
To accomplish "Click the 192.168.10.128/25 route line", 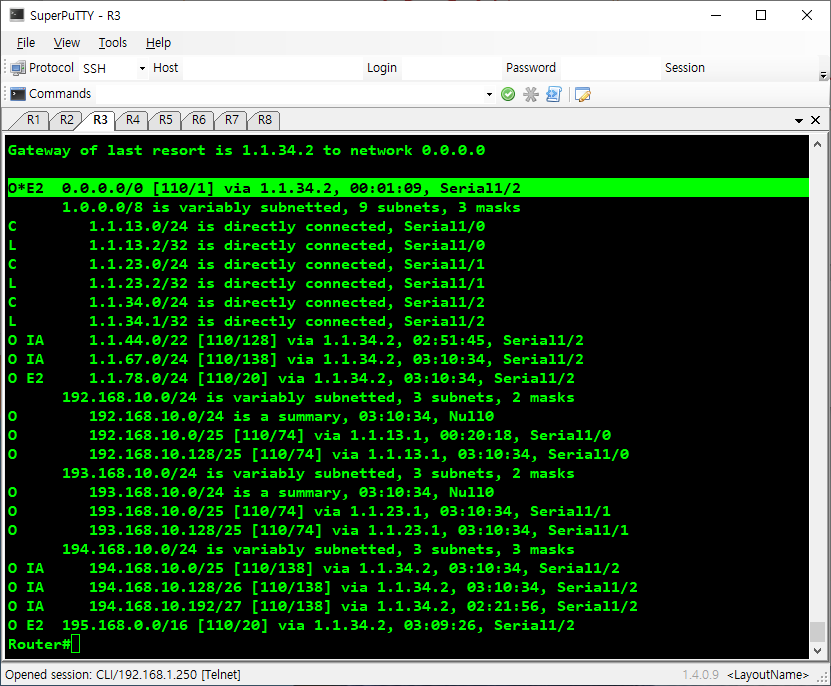I will (x=319, y=454).
